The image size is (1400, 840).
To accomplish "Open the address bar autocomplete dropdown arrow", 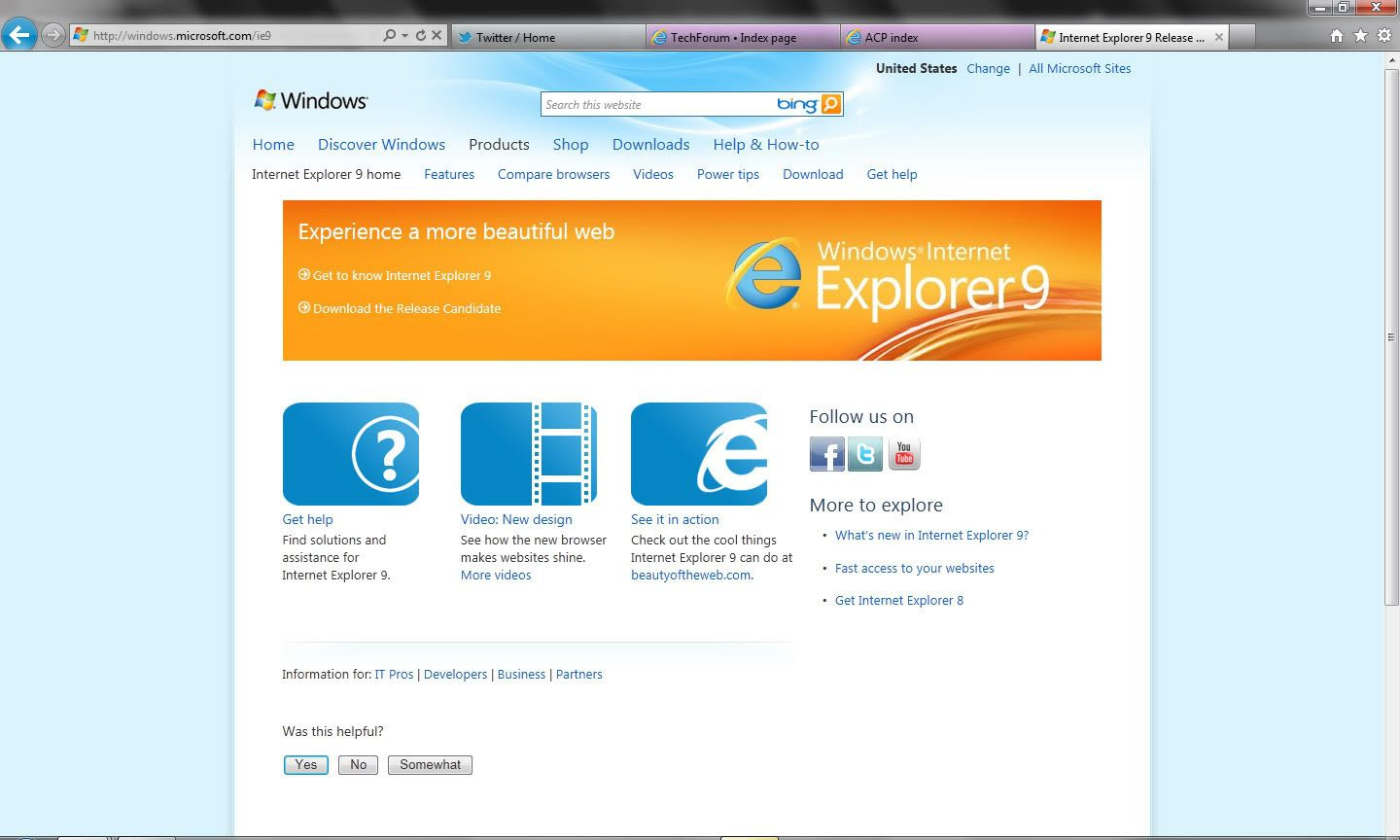I will pos(404,36).
